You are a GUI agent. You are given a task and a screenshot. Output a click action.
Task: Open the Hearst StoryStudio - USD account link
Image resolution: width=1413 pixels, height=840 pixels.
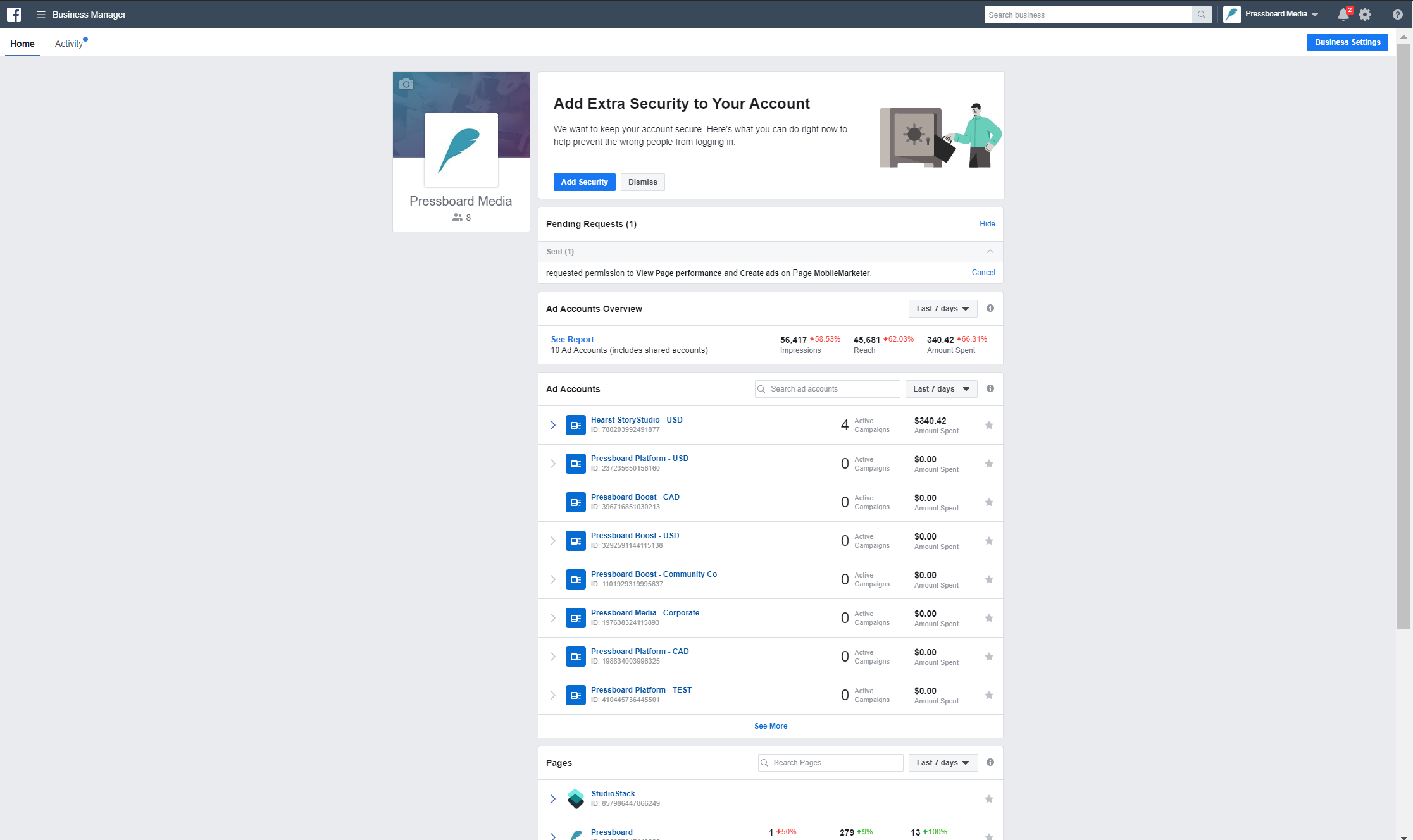pyautogui.click(x=637, y=420)
